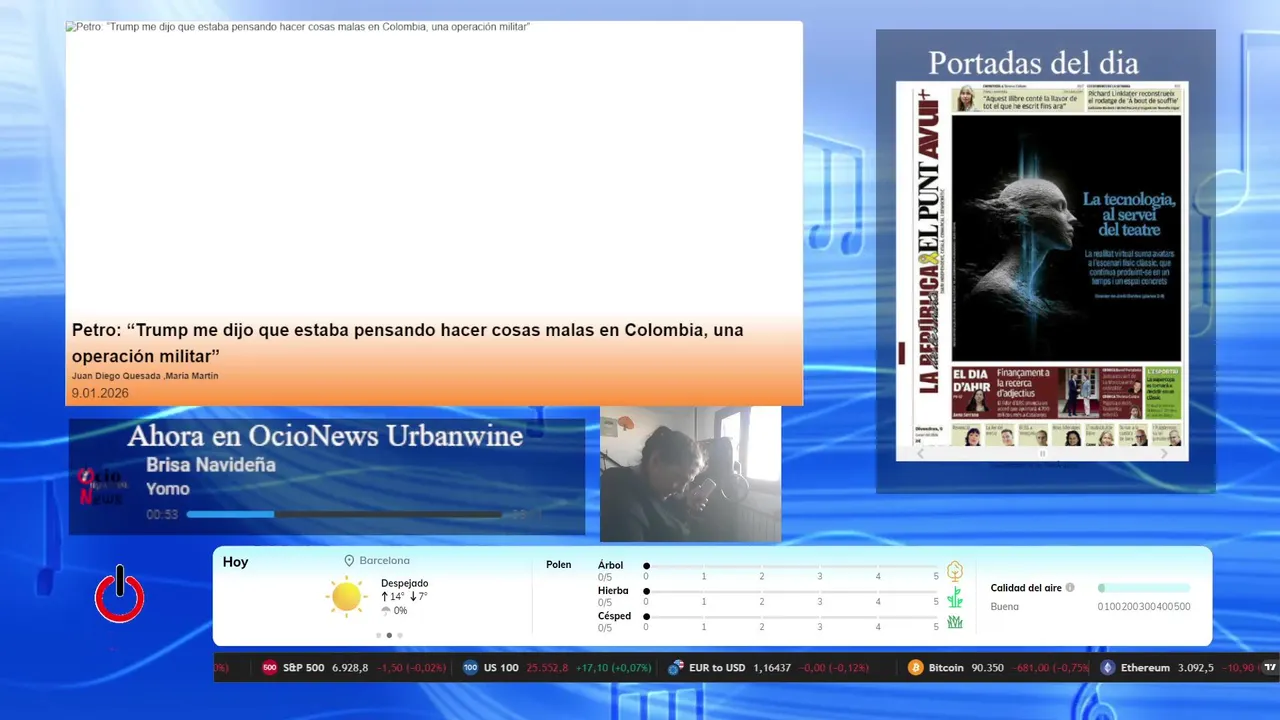Click the Hierba pollen plant icon

click(x=955, y=597)
